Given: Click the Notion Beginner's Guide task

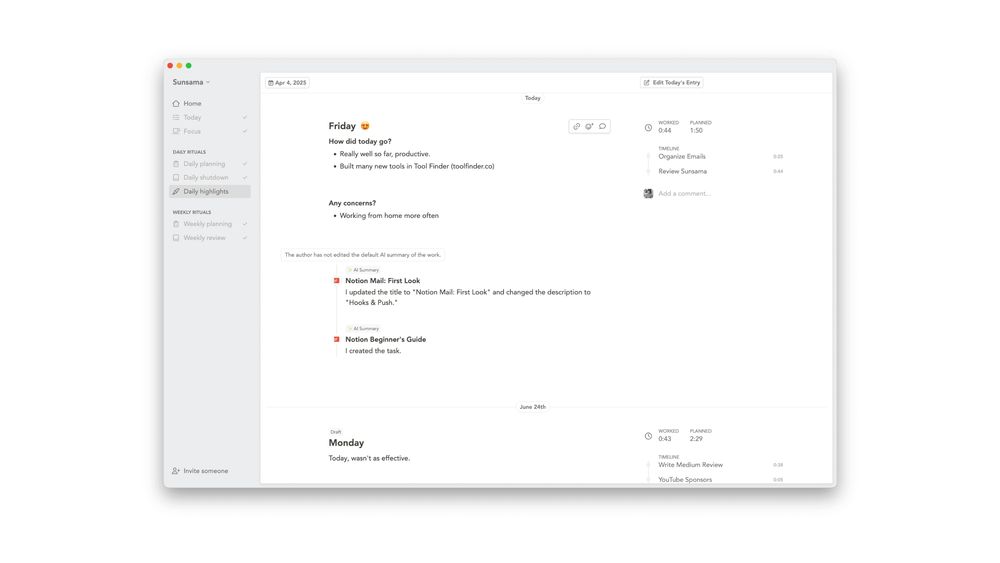Looking at the screenshot, I should pyautogui.click(x=386, y=339).
